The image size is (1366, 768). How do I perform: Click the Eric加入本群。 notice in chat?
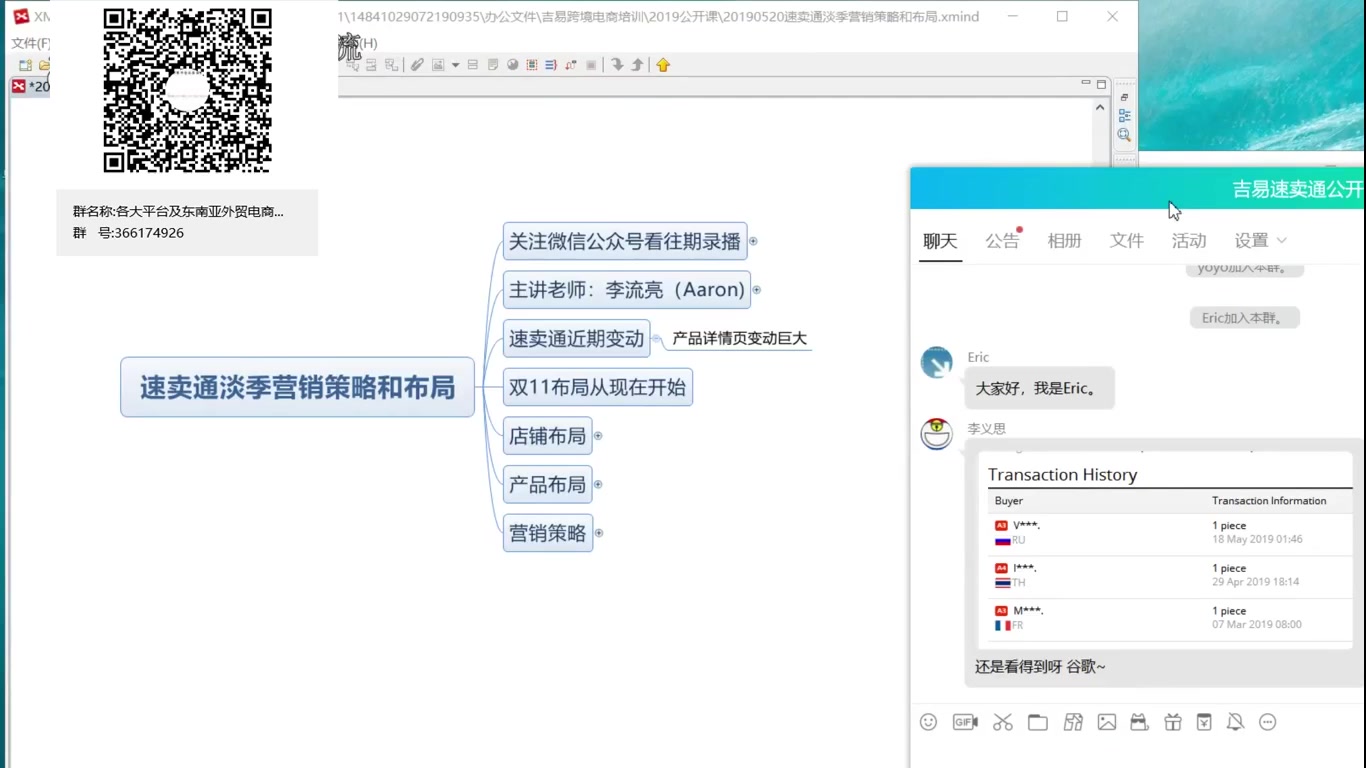click(1244, 318)
